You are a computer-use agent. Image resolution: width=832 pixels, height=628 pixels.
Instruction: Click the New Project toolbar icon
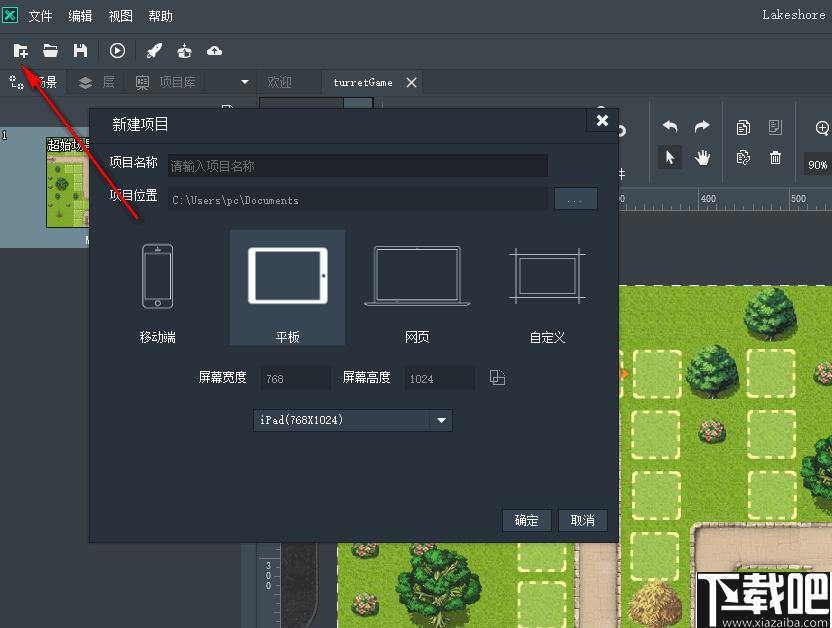(x=21, y=51)
